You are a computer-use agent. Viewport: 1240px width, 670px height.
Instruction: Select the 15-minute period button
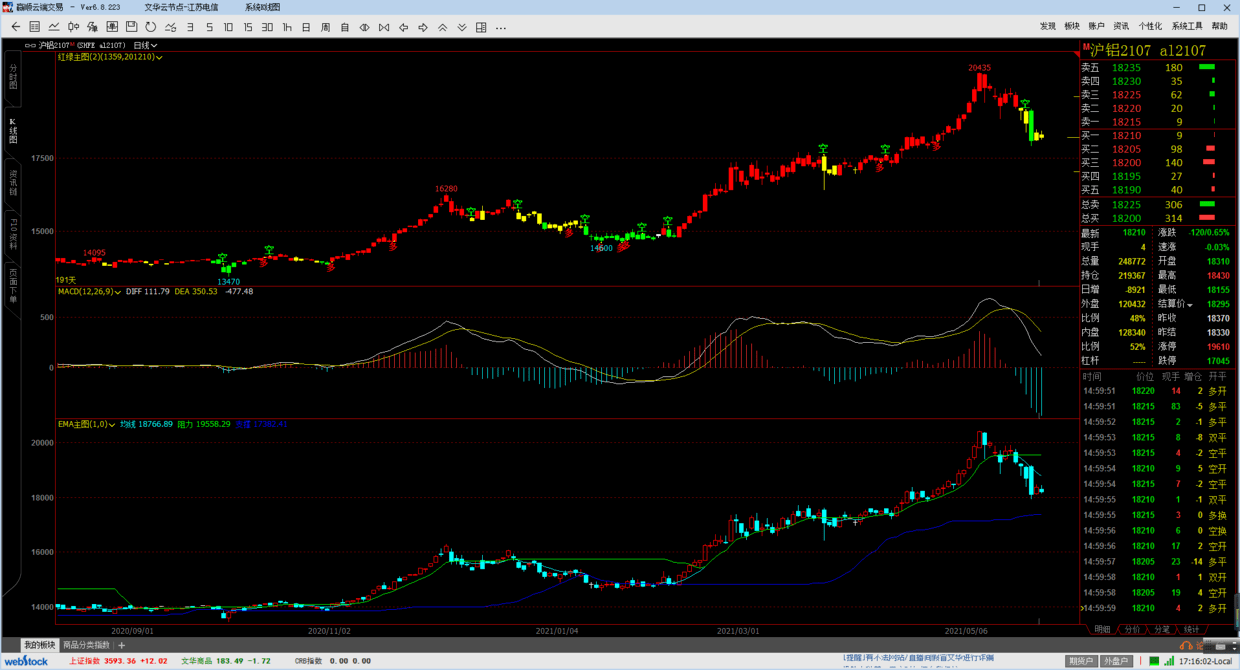[248, 27]
